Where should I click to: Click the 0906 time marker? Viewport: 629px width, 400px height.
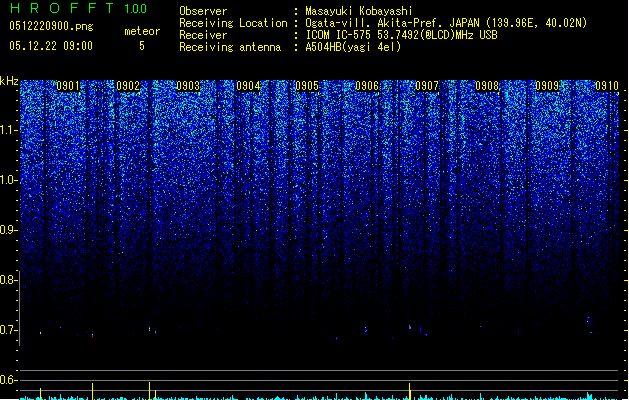click(367, 86)
